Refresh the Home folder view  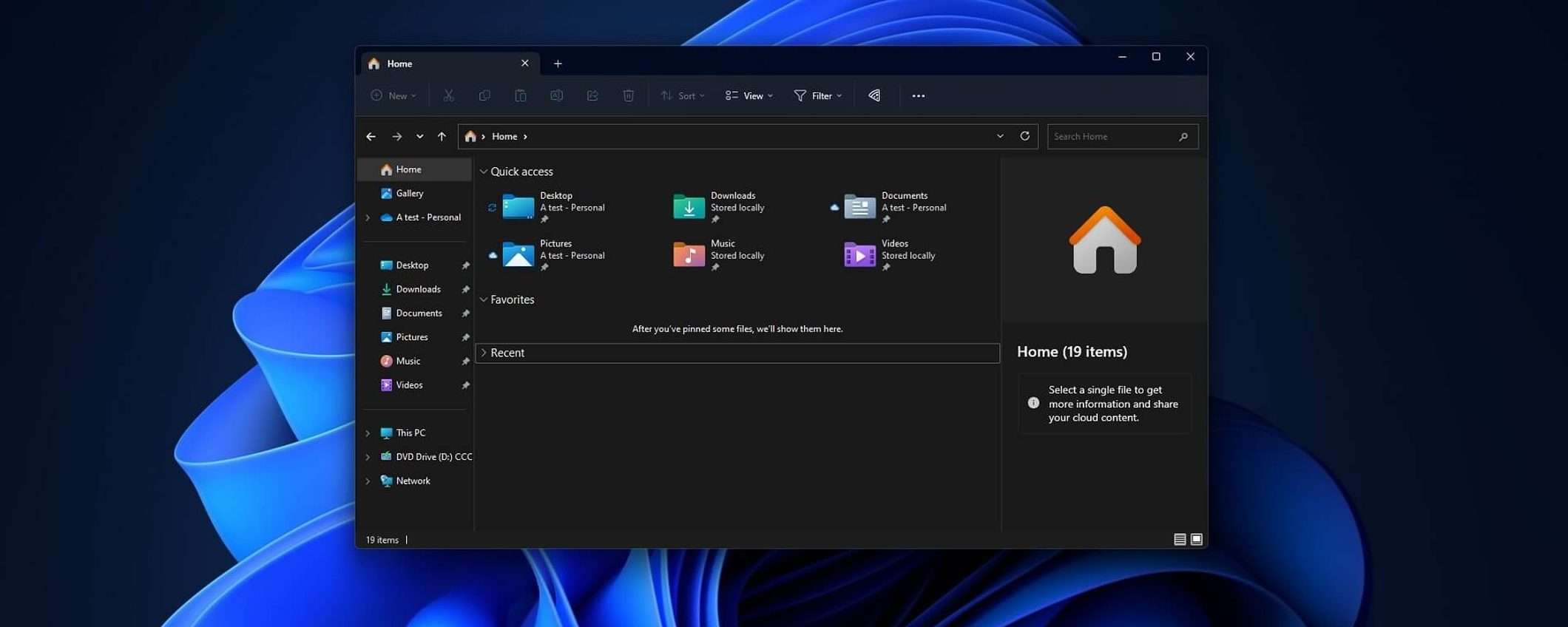point(1024,136)
